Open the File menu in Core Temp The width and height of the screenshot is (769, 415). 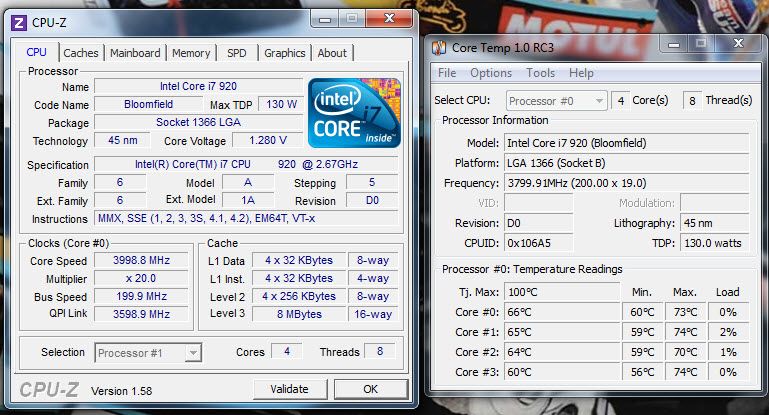447,73
